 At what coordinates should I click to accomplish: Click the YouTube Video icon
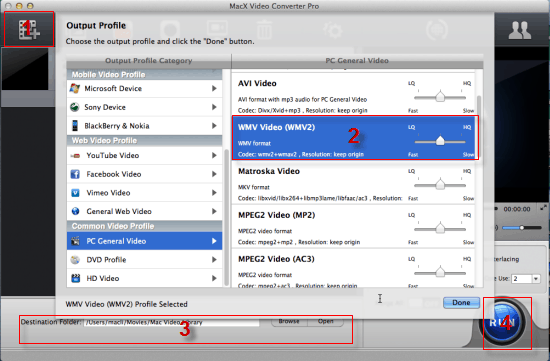click(75, 155)
